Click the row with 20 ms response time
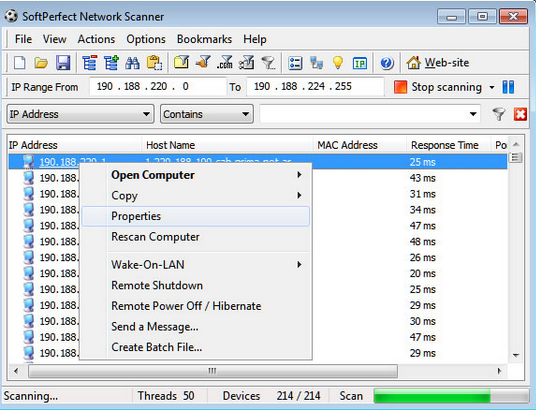Image resolution: width=536 pixels, height=410 pixels. 258,274
